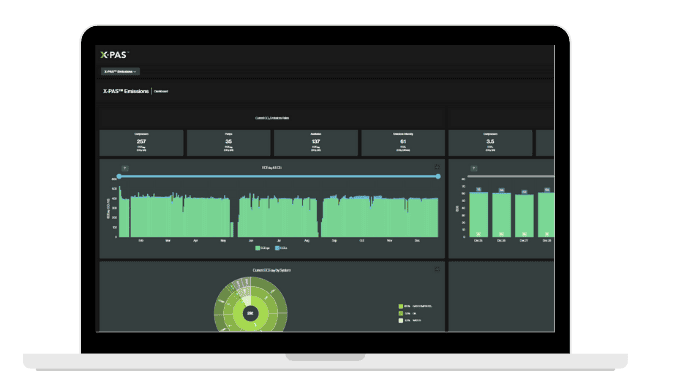Click the left handle of the blue range slider
This screenshot has height=392, width=696.
119,177
